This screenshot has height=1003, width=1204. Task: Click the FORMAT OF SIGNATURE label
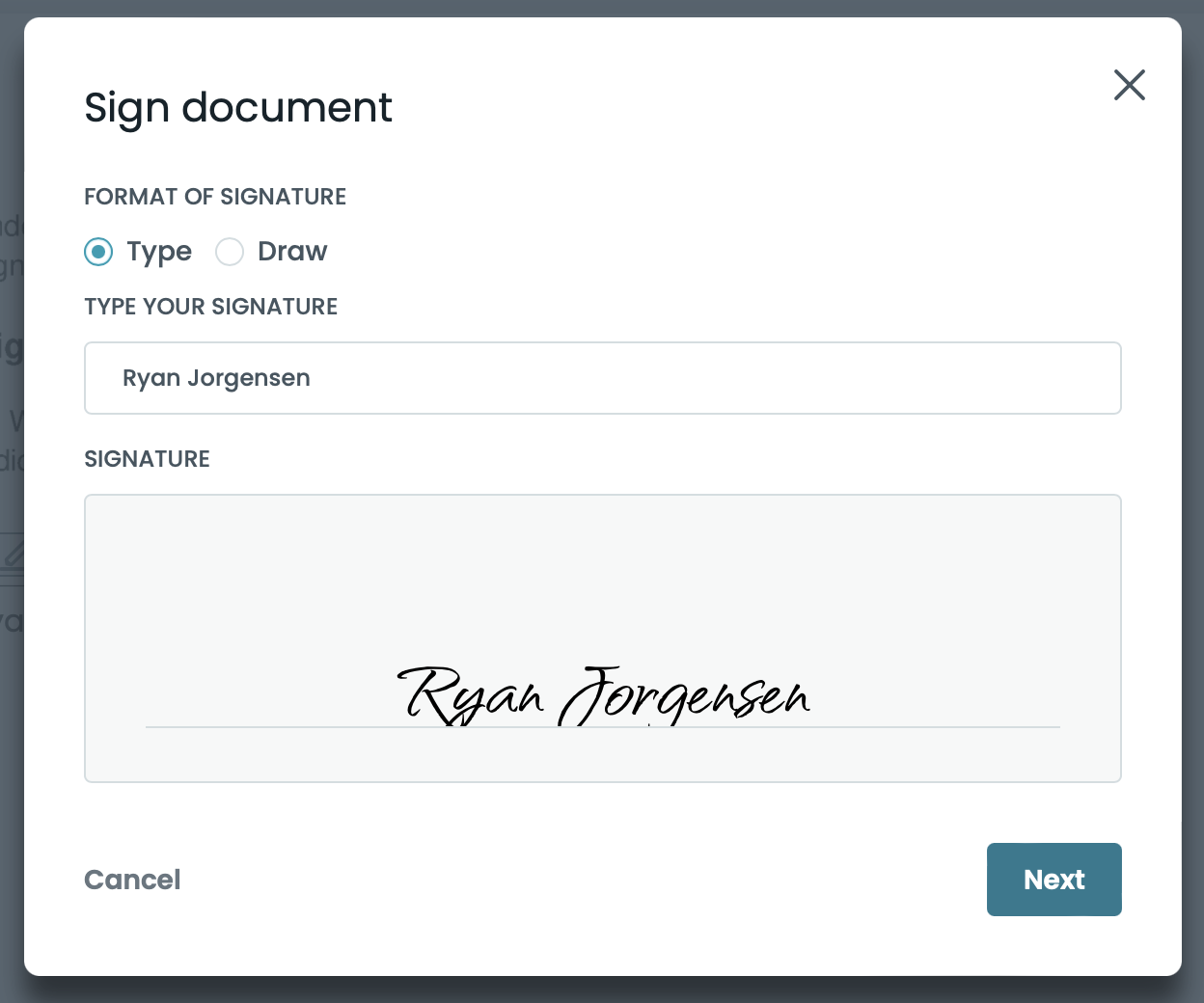click(x=215, y=197)
